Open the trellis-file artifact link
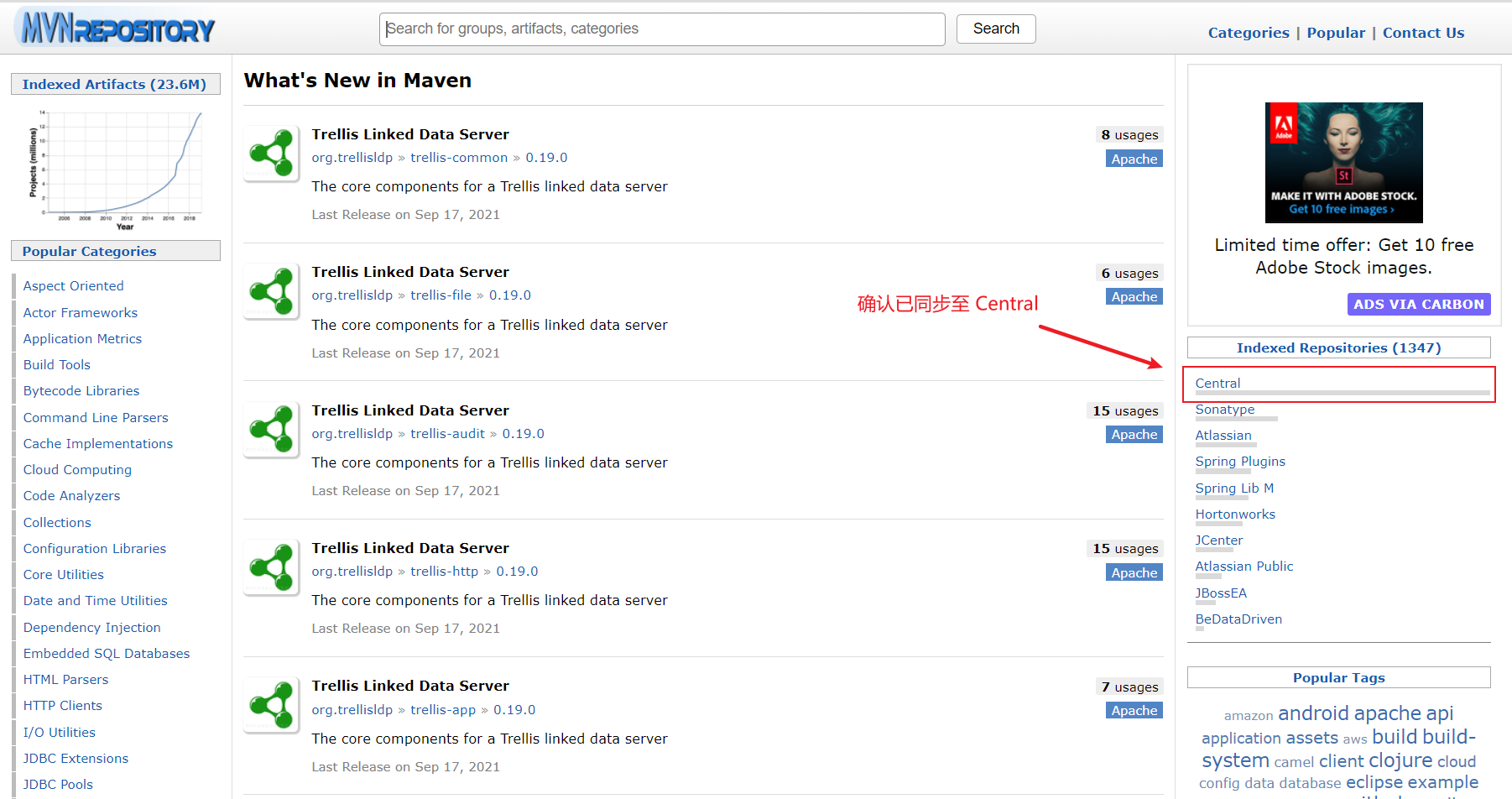The height and width of the screenshot is (799, 1512). 441,295
